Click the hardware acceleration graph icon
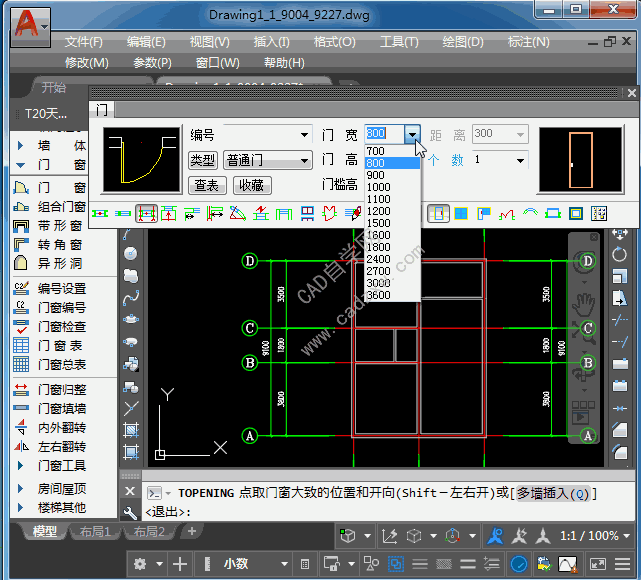 (x=568, y=564)
